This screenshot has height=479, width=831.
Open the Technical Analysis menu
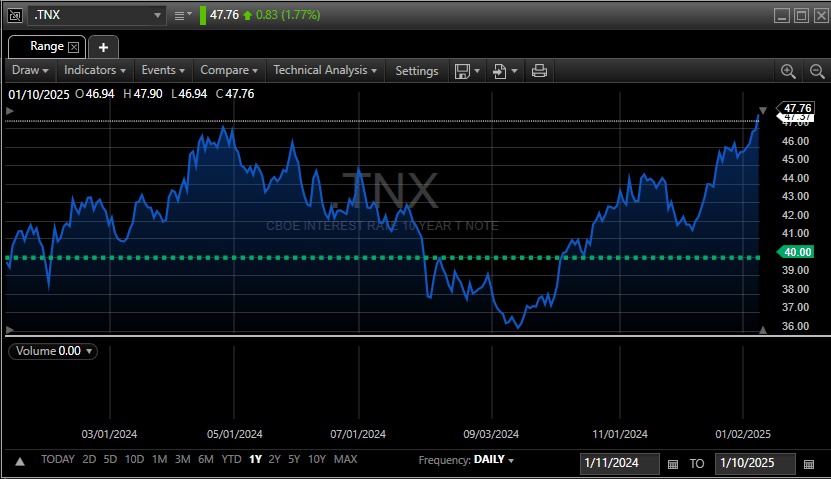point(325,71)
